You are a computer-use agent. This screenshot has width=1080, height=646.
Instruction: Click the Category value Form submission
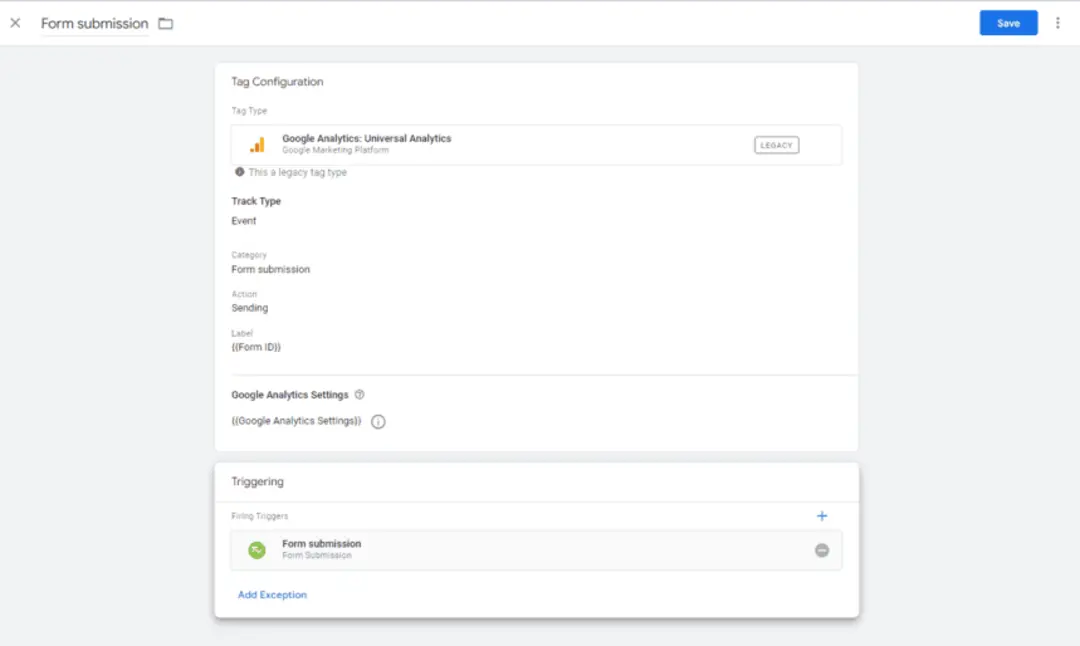pyautogui.click(x=271, y=269)
